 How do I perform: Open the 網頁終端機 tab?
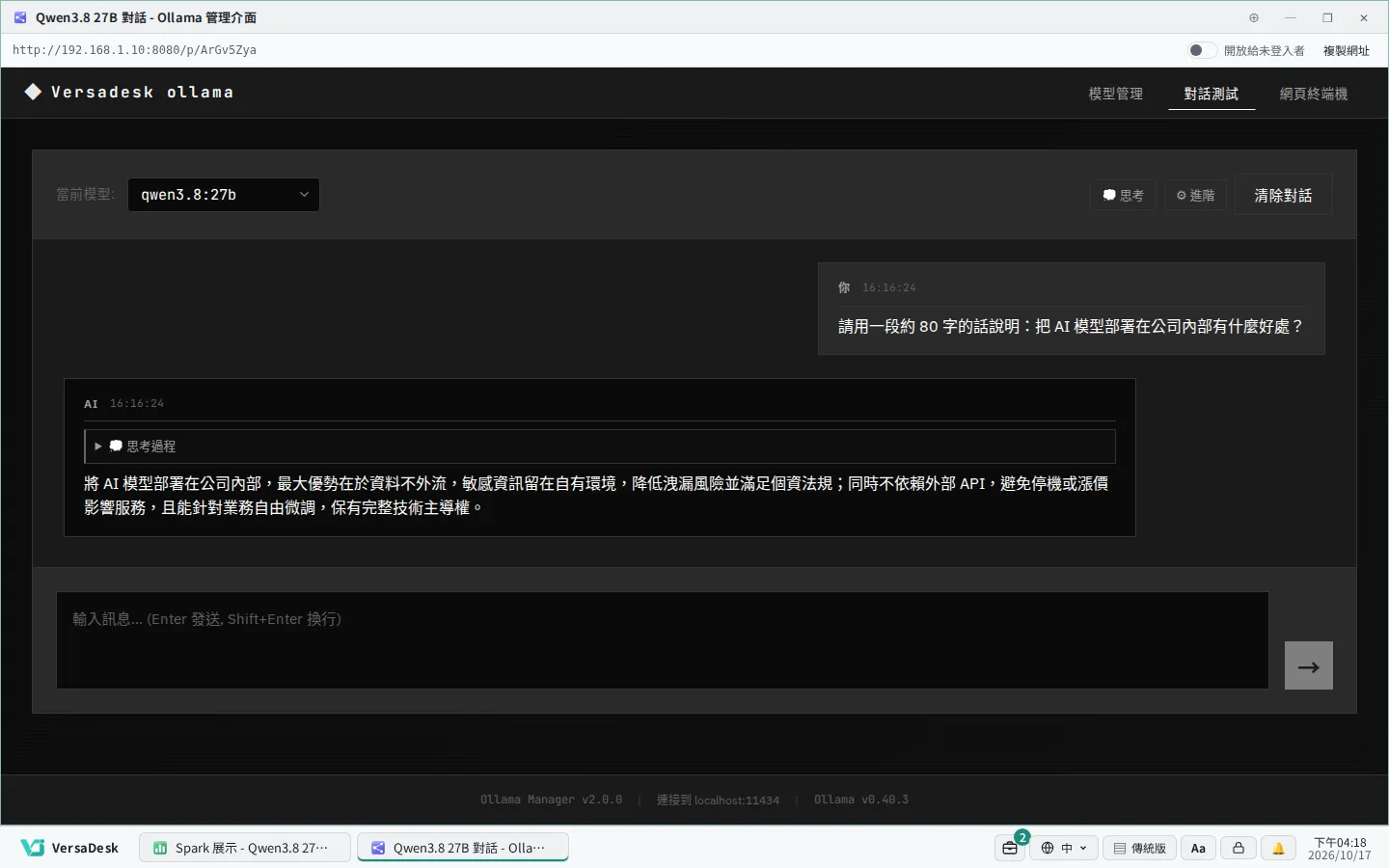click(1314, 94)
